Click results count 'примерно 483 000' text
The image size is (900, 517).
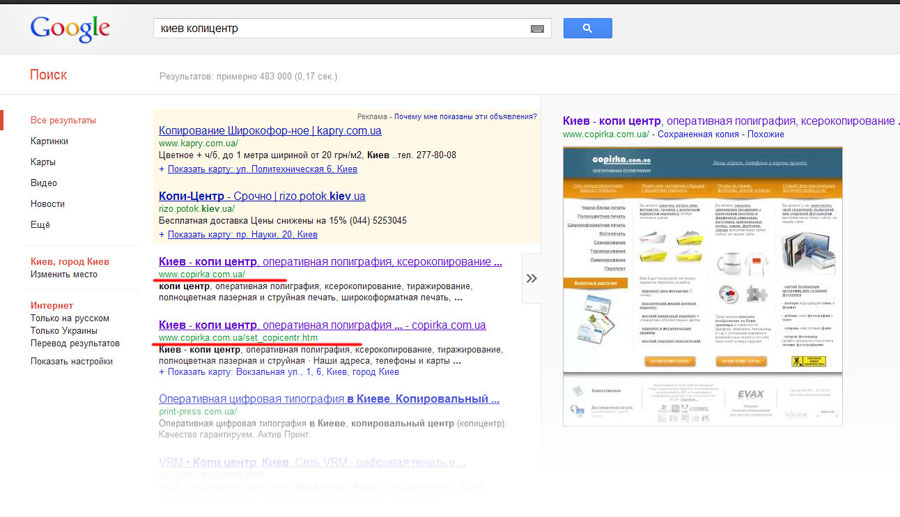pos(254,76)
